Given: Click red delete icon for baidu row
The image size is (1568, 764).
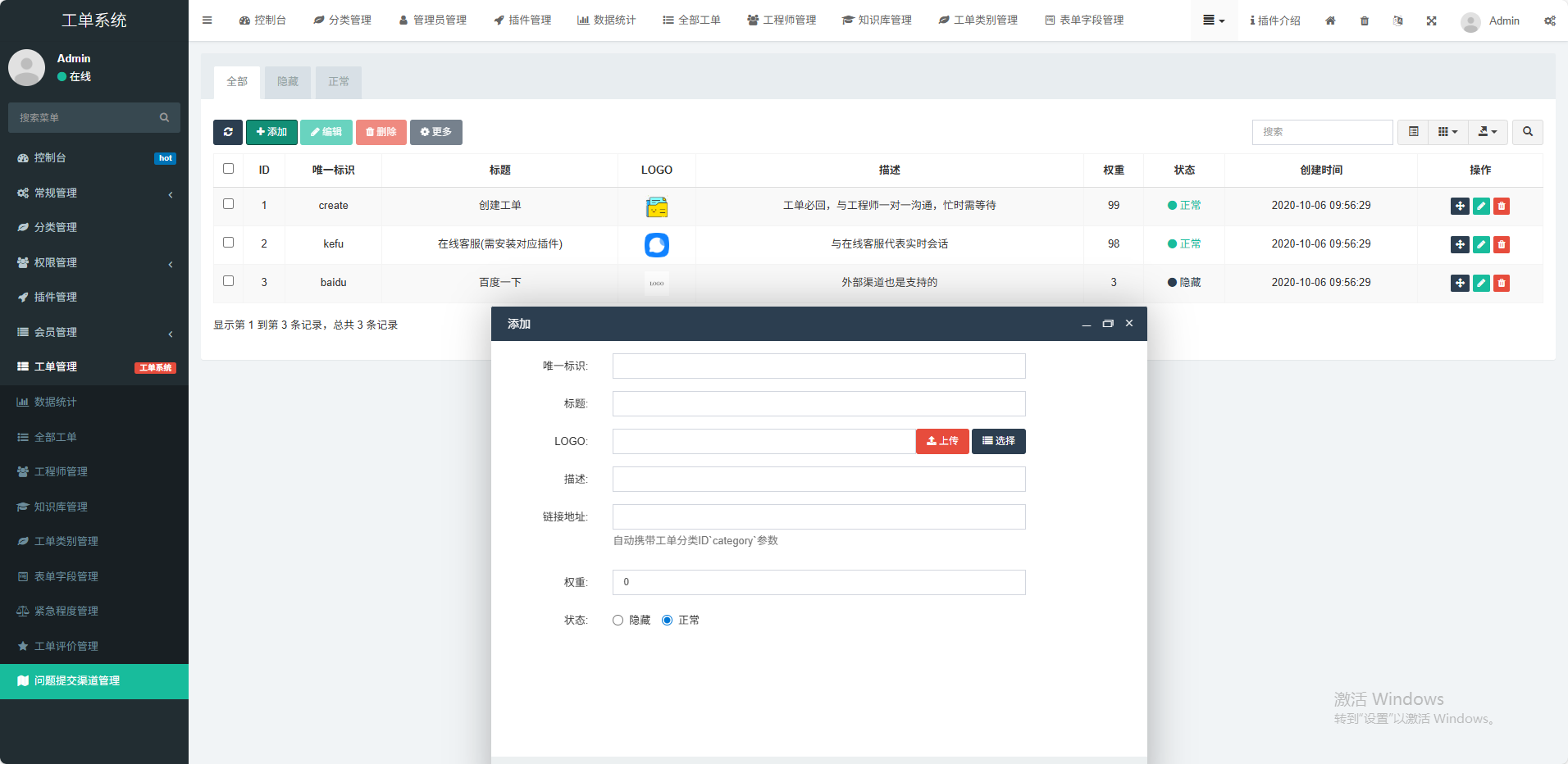Looking at the screenshot, I should pos(1502,283).
